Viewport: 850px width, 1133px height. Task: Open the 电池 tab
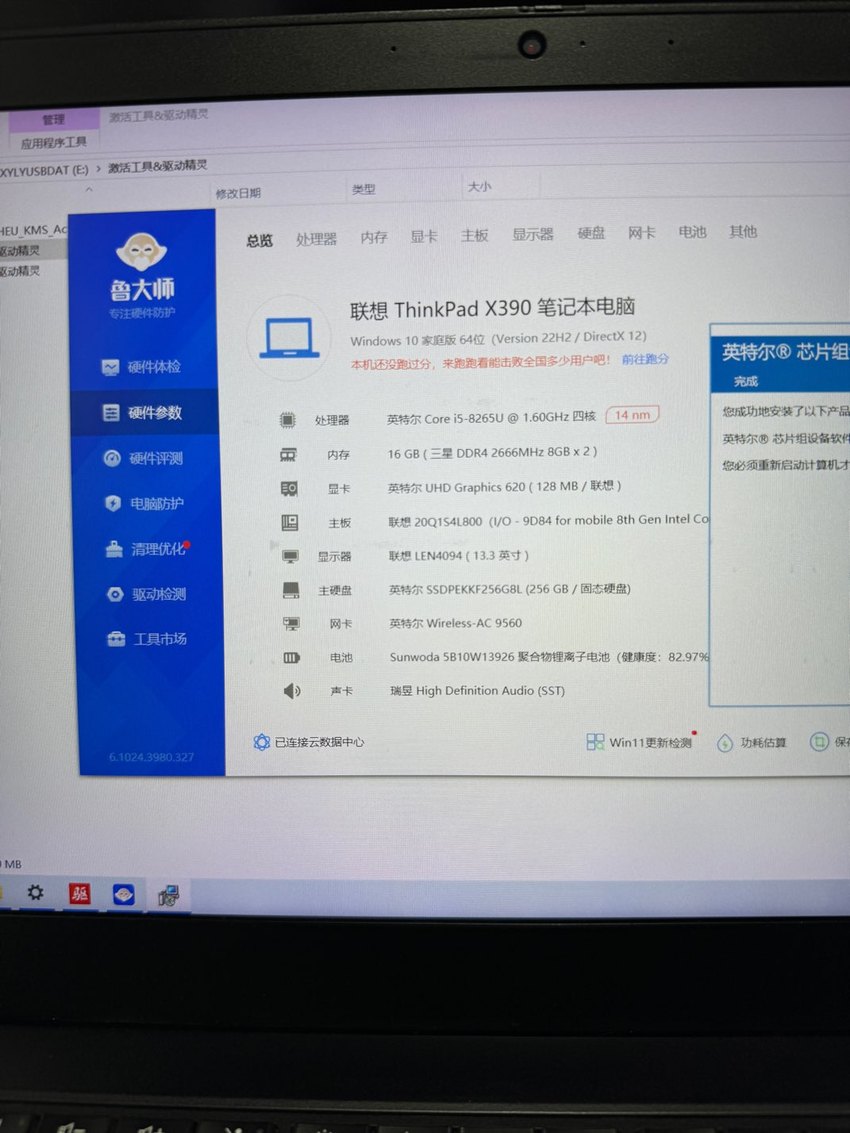[692, 231]
